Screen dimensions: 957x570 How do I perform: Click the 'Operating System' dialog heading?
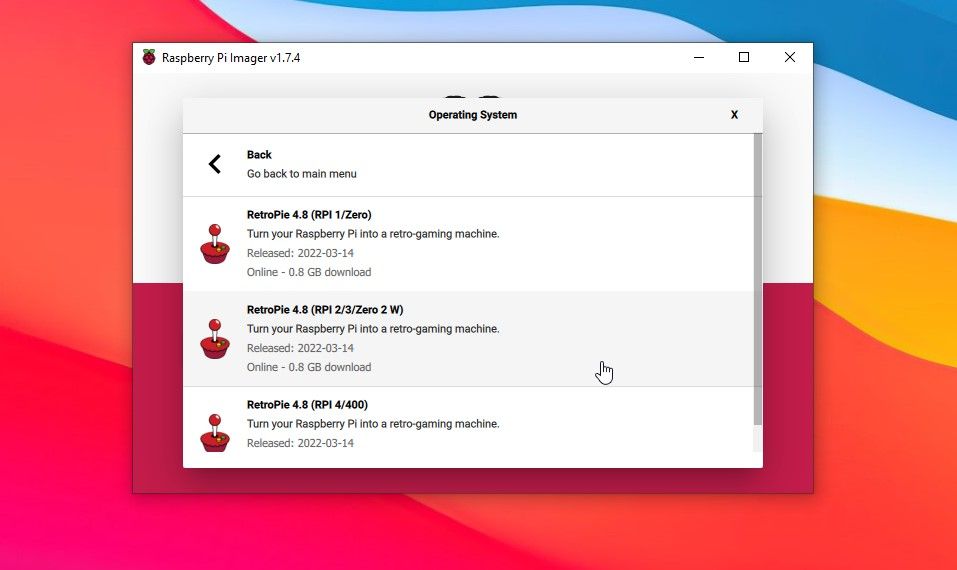point(472,115)
